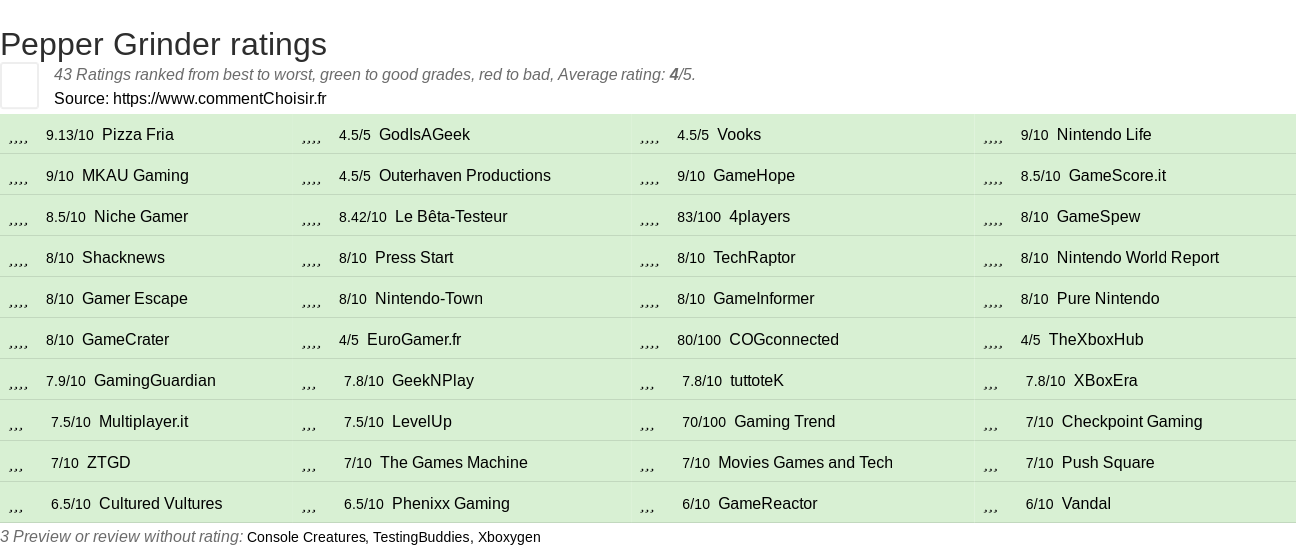Click the rating stars beside Pizza Fria
1296x548 pixels.
[18, 136]
